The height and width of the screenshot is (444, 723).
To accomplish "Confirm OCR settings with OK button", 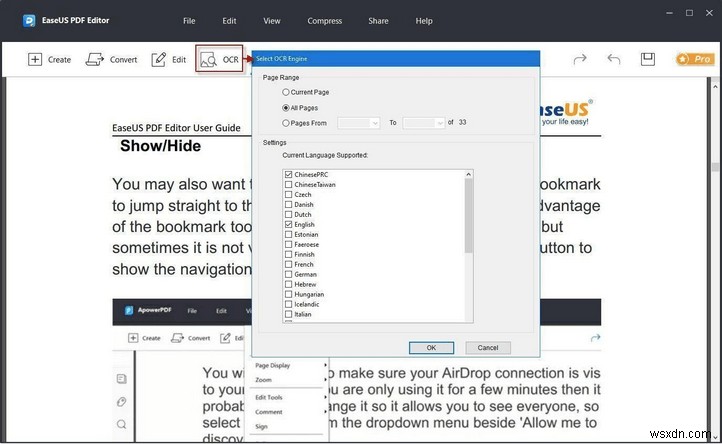I will pyautogui.click(x=431, y=348).
